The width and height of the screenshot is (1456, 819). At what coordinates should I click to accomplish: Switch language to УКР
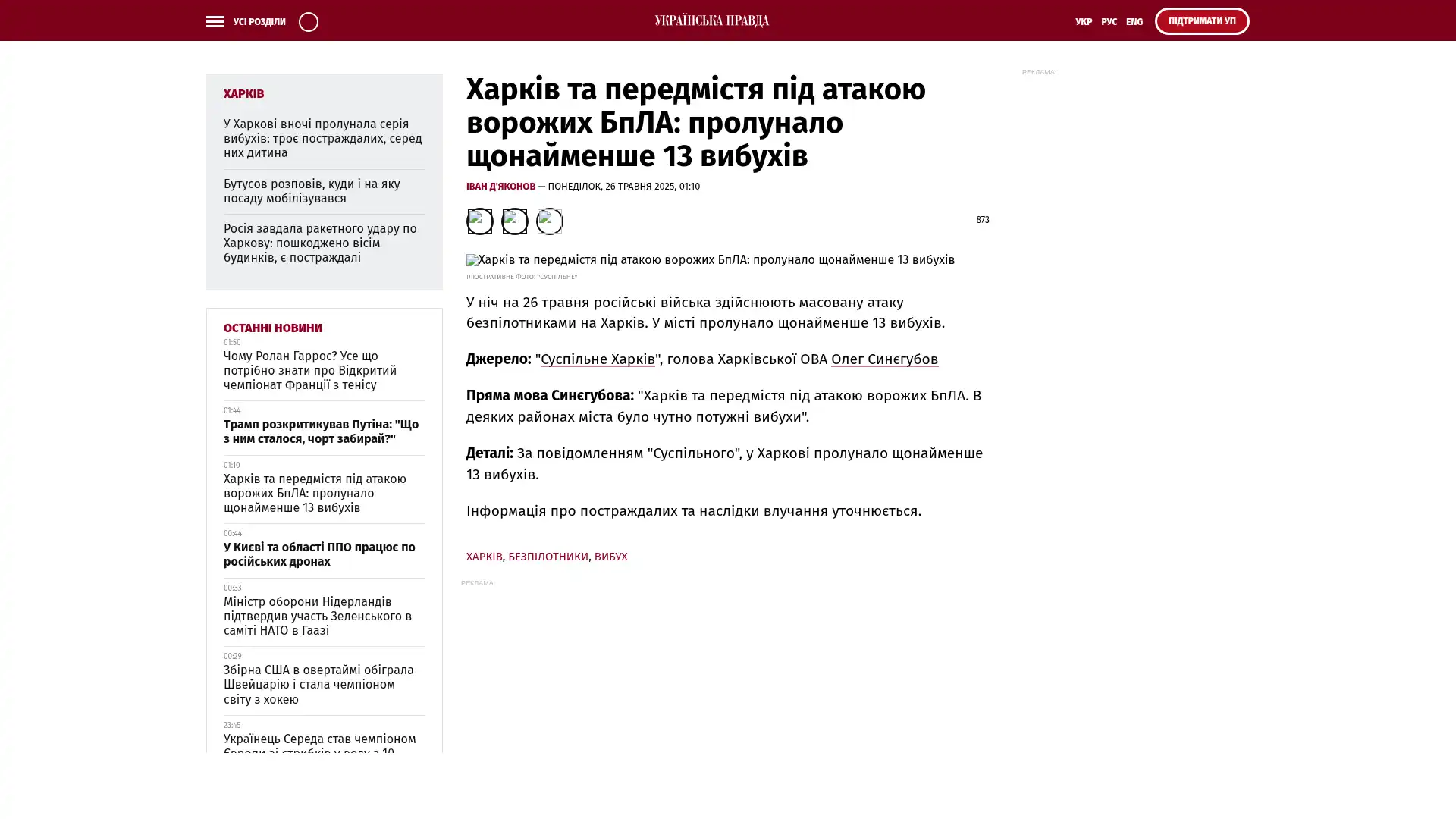[x=1083, y=22]
